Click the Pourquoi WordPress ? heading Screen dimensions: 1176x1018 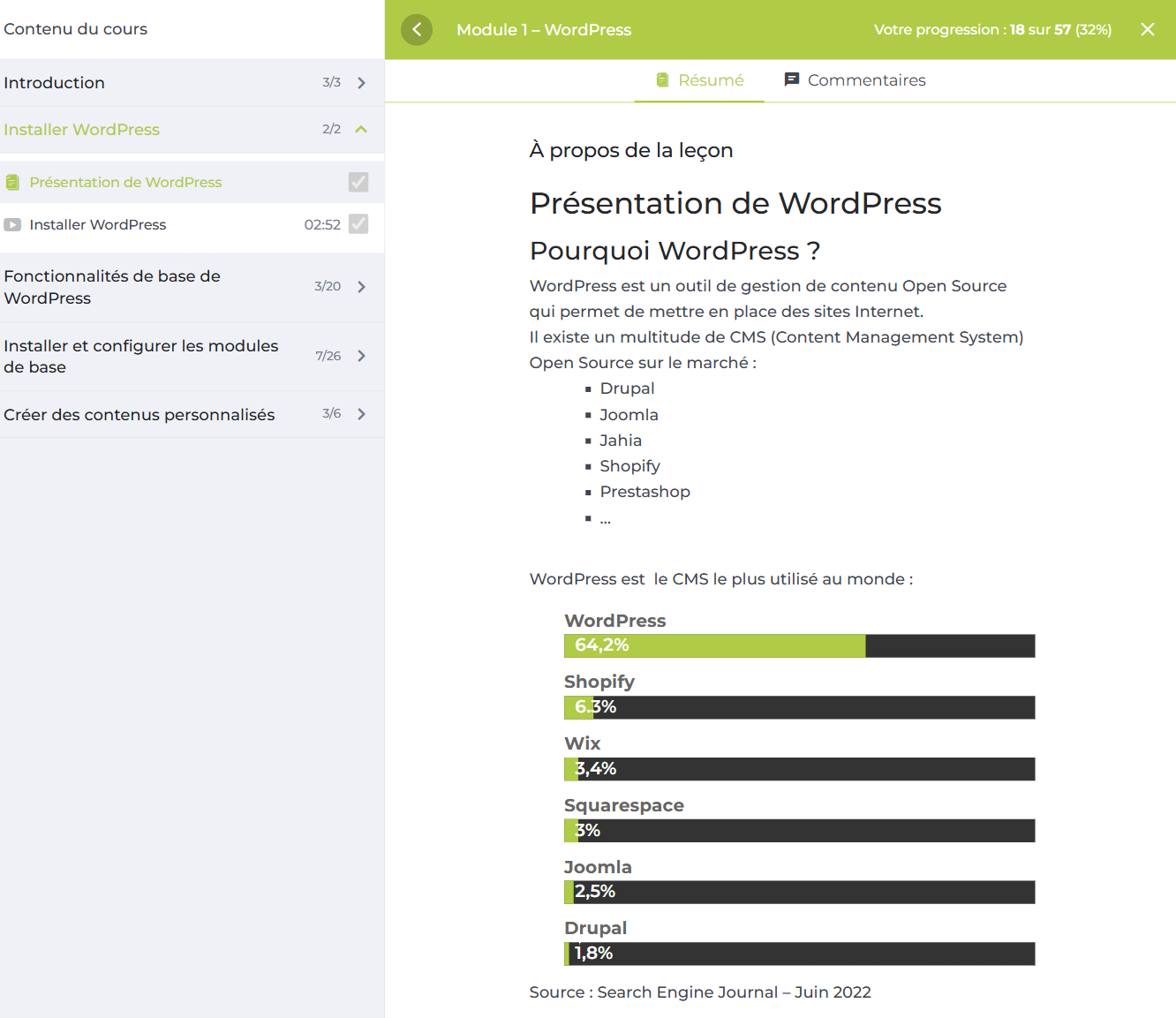675,251
